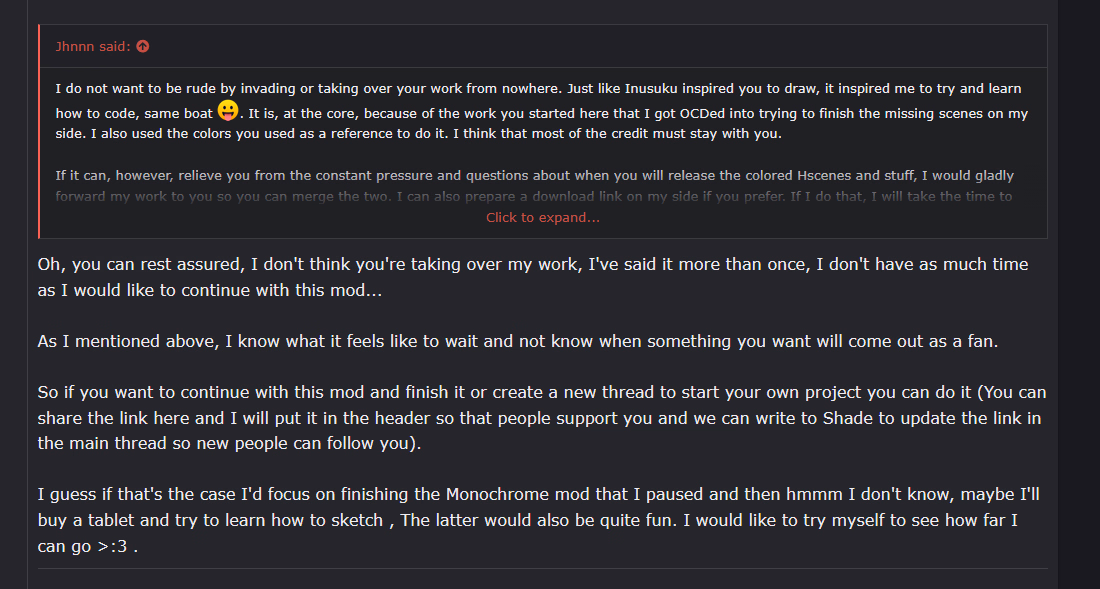1100x589 pixels.
Task: Click the "So if you want to continue" paragraph
Action: click(540, 417)
